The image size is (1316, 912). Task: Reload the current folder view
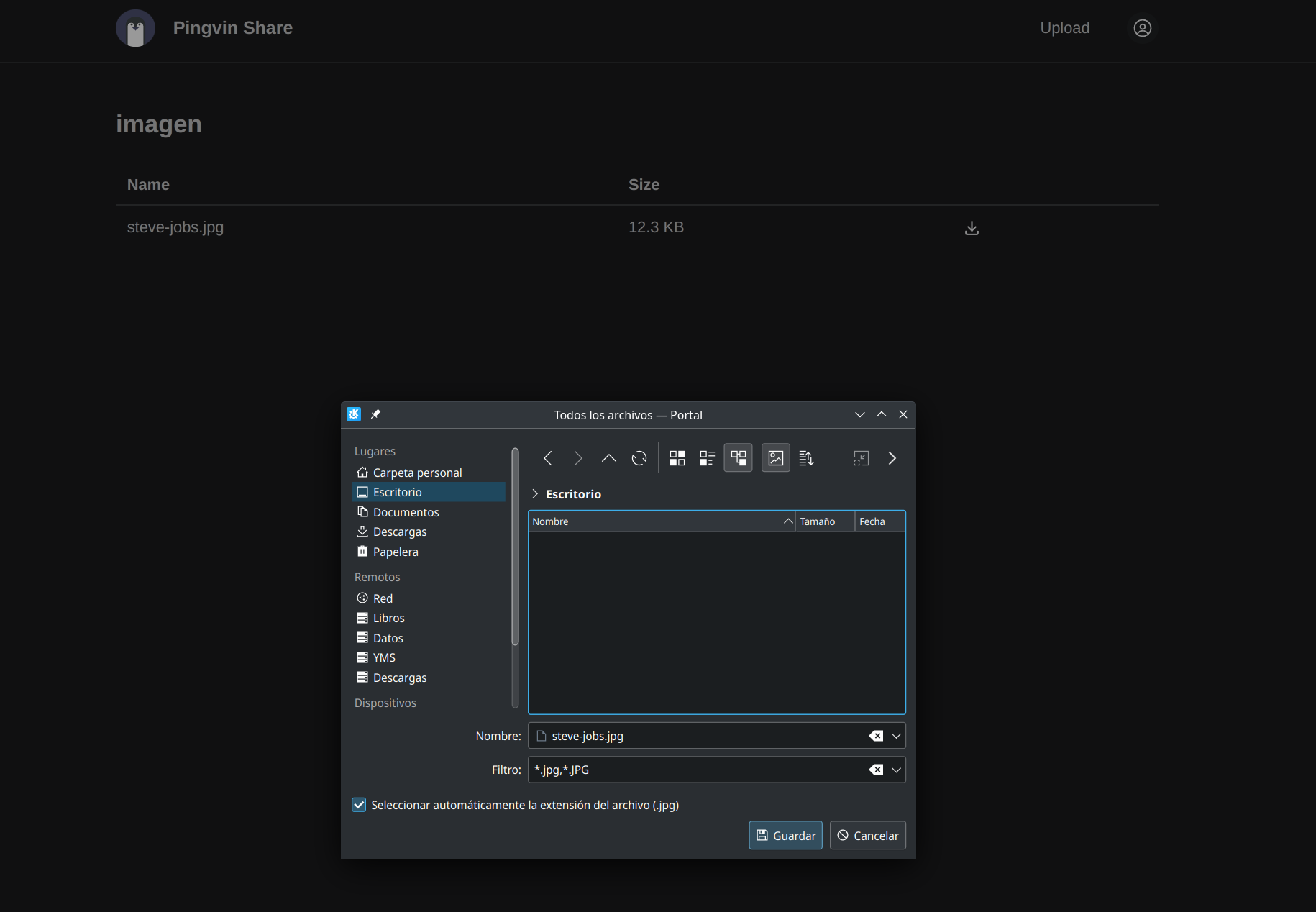click(639, 458)
